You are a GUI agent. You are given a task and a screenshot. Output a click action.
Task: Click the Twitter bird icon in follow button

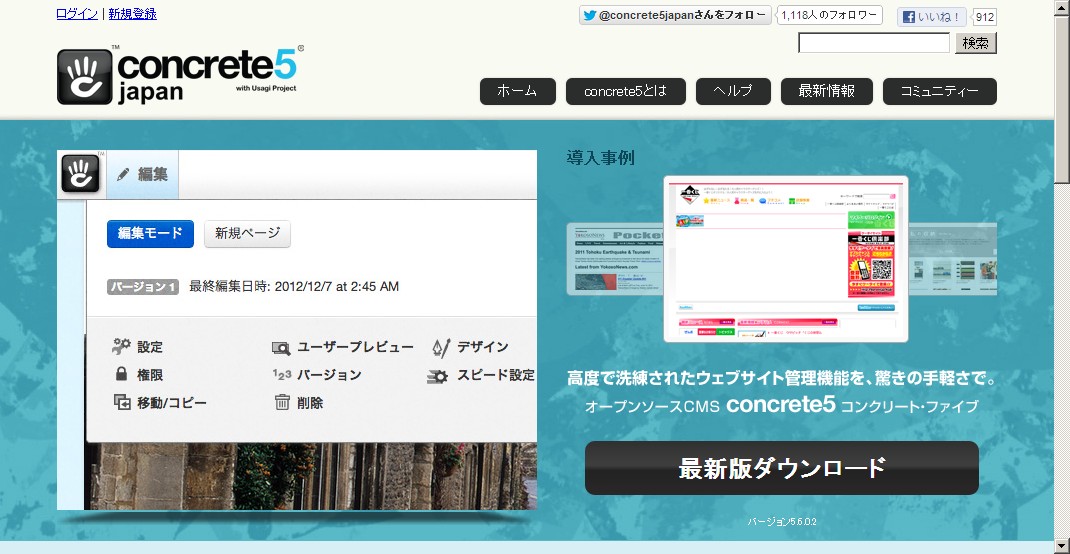click(x=589, y=16)
